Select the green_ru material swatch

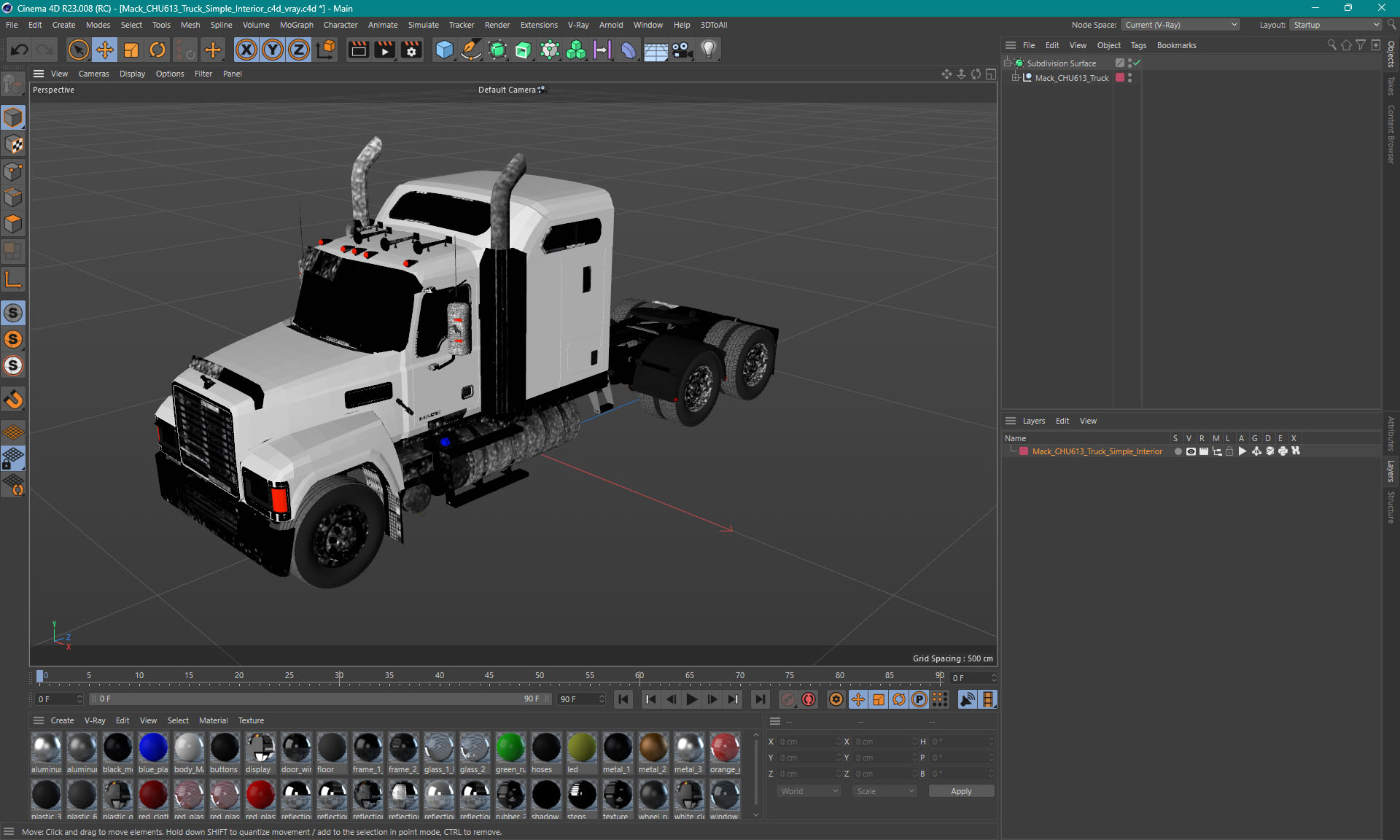click(510, 753)
